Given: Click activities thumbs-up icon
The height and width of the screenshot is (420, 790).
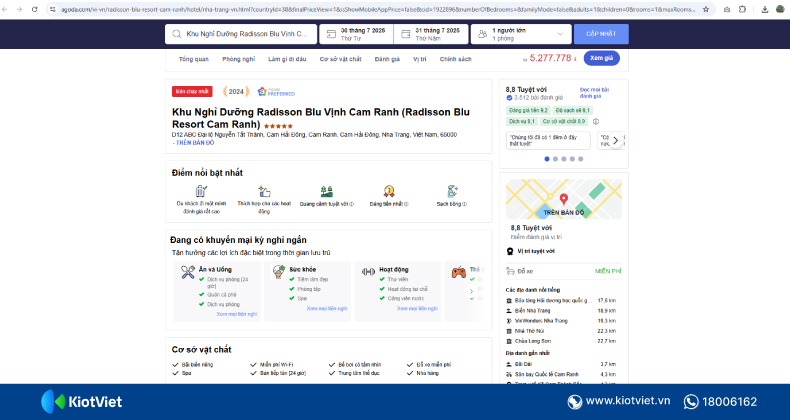Looking at the screenshot, I should pyautogui.click(x=264, y=191).
